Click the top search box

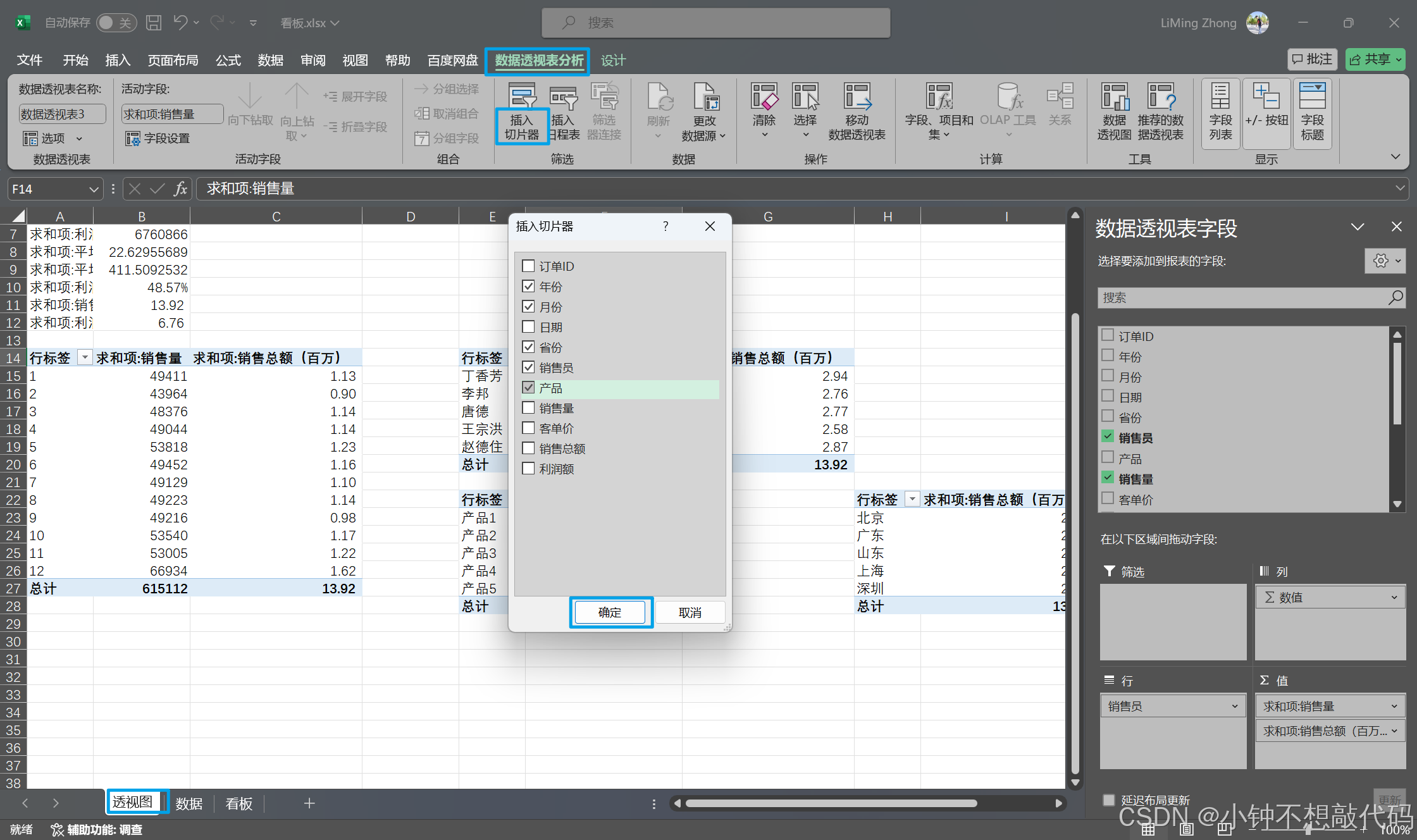tap(716, 23)
